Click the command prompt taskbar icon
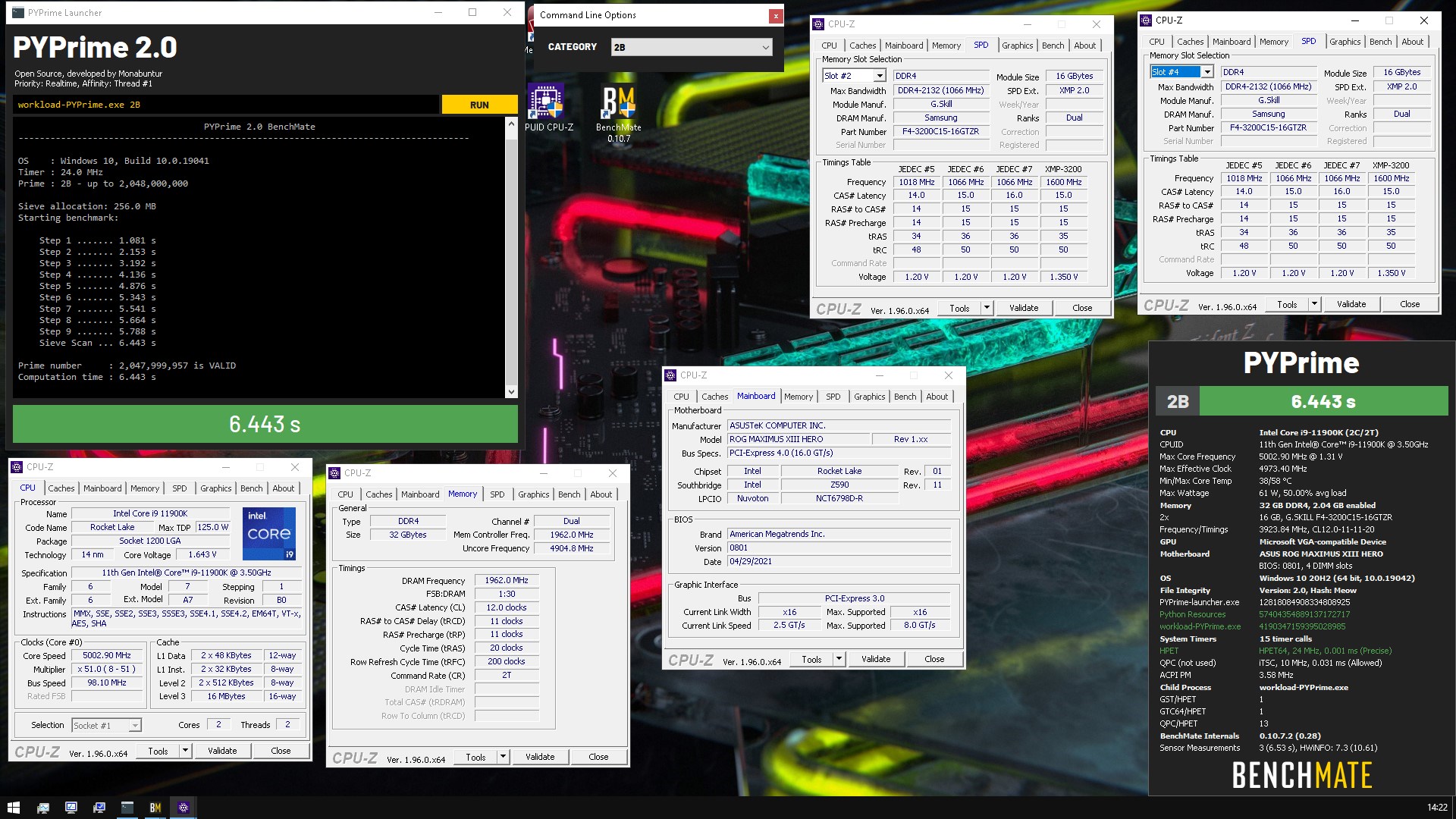This screenshot has width=1456, height=819. click(x=127, y=808)
